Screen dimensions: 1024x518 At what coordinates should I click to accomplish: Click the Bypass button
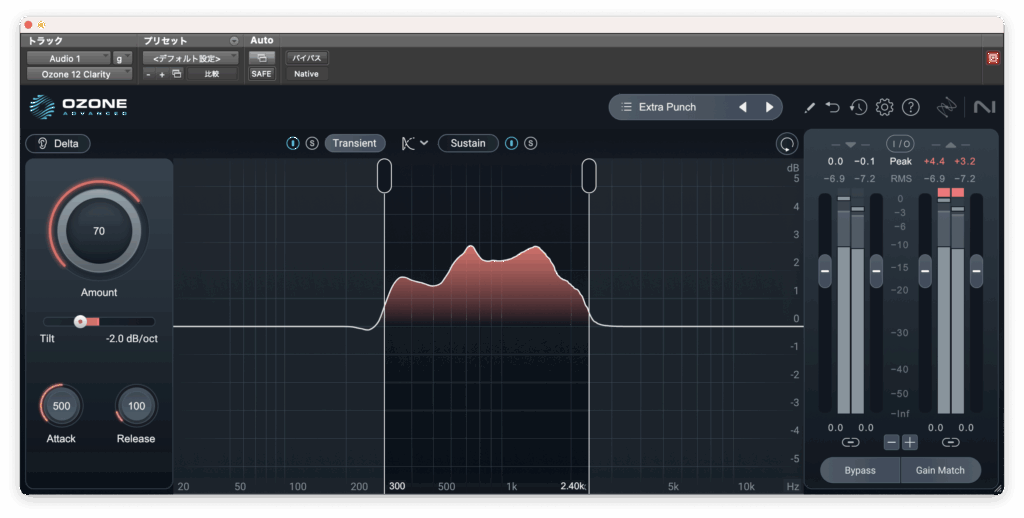859,470
